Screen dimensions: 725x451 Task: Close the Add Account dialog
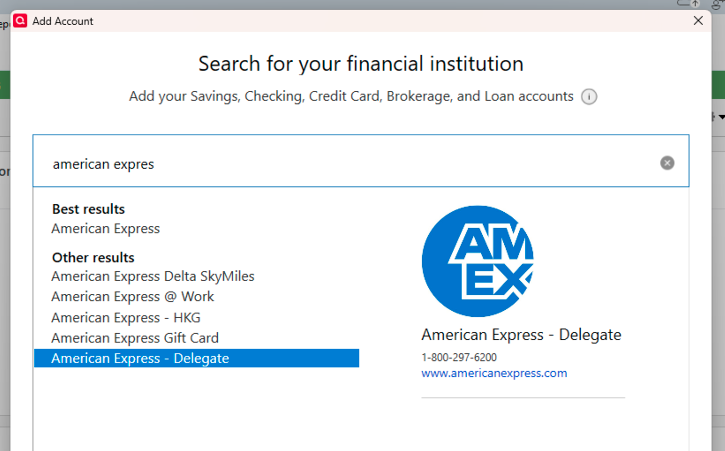pyautogui.click(x=697, y=20)
